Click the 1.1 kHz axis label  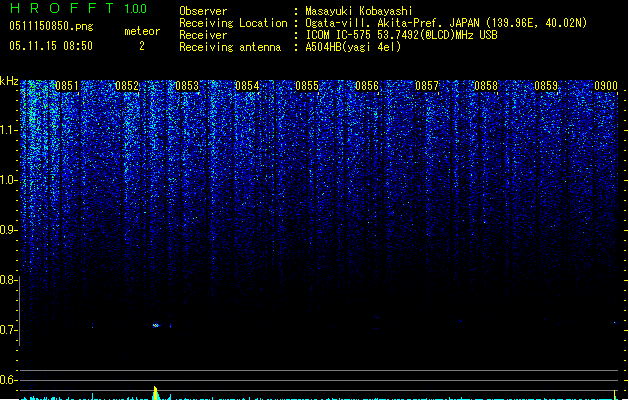pyautogui.click(x=8, y=130)
